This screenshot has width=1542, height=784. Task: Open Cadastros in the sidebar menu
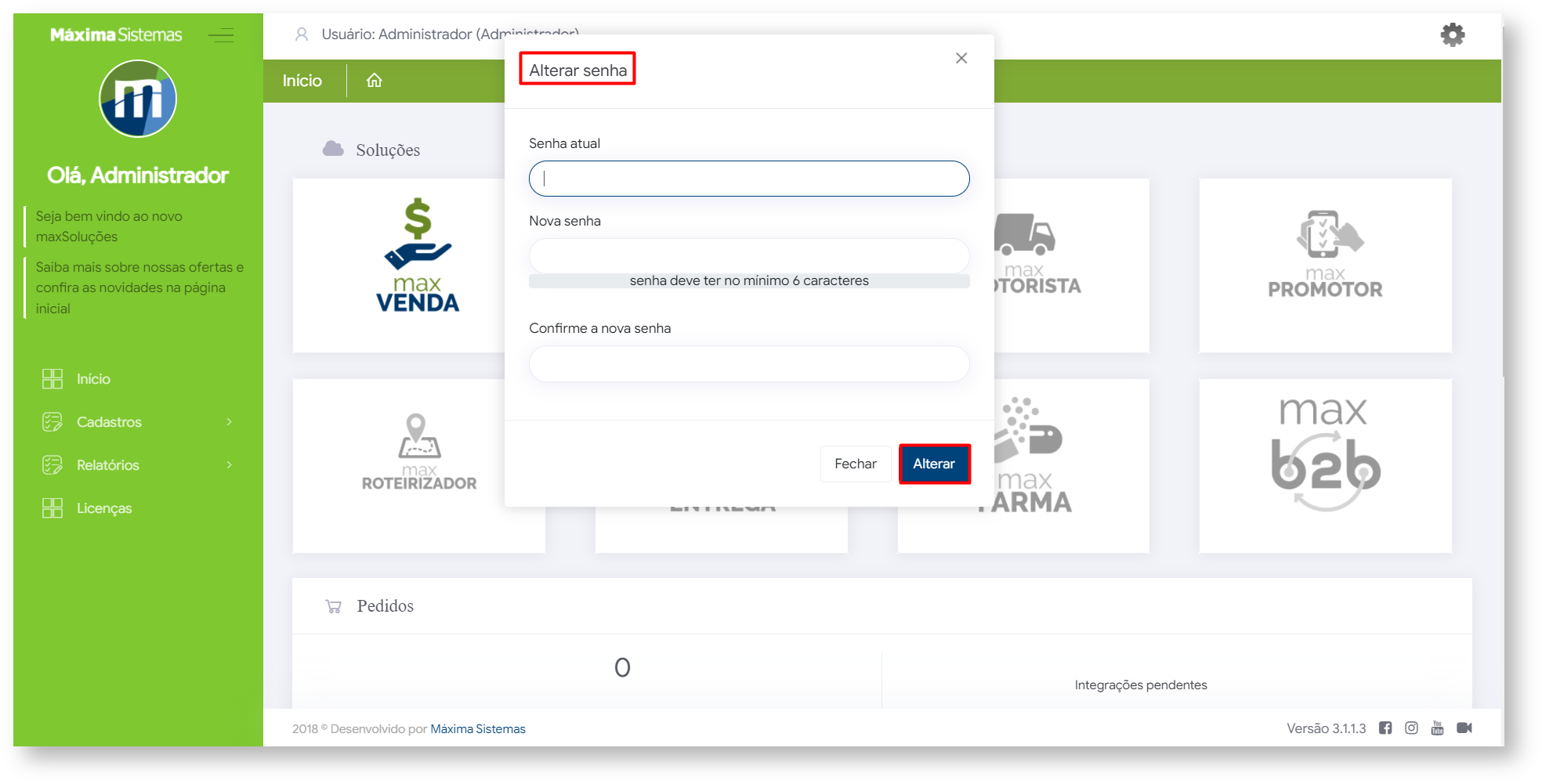(109, 422)
